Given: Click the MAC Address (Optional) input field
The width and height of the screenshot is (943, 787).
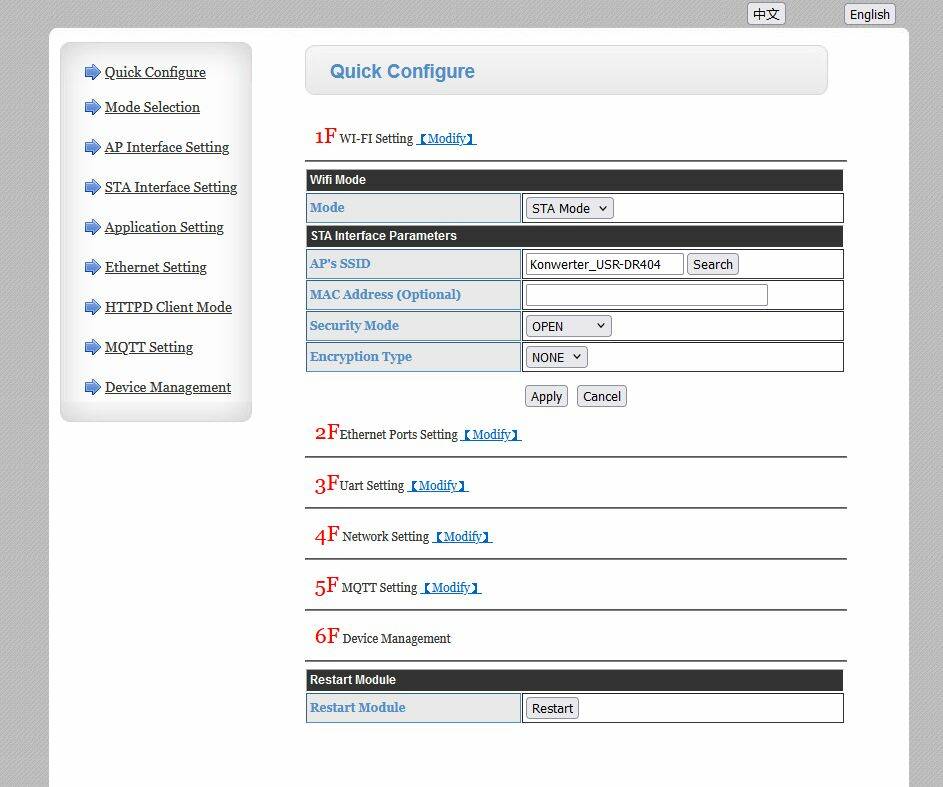Looking at the screenshot, I should 647,295.
